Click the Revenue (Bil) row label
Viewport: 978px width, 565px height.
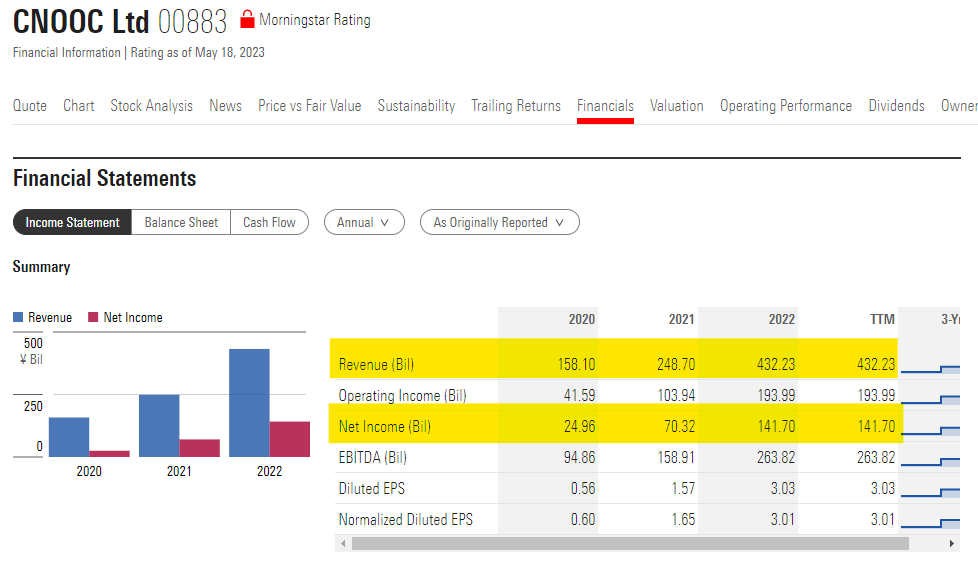(x=376, y=364)
